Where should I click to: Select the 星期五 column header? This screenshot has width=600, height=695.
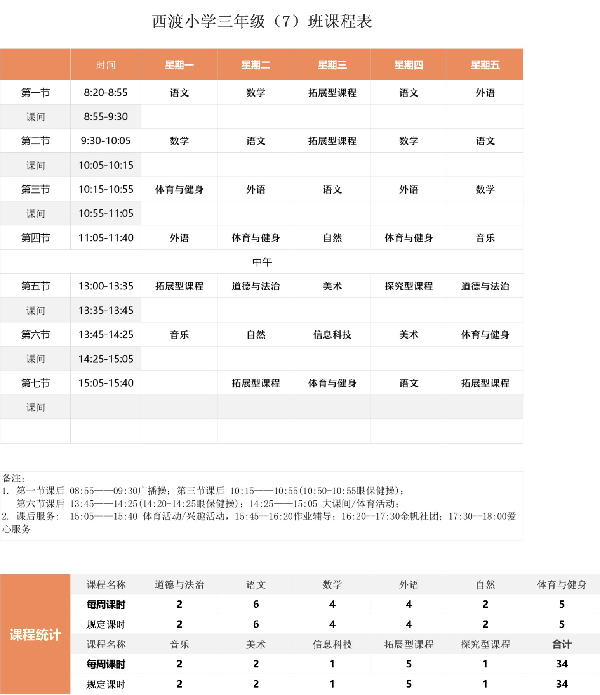pos(485,65)
